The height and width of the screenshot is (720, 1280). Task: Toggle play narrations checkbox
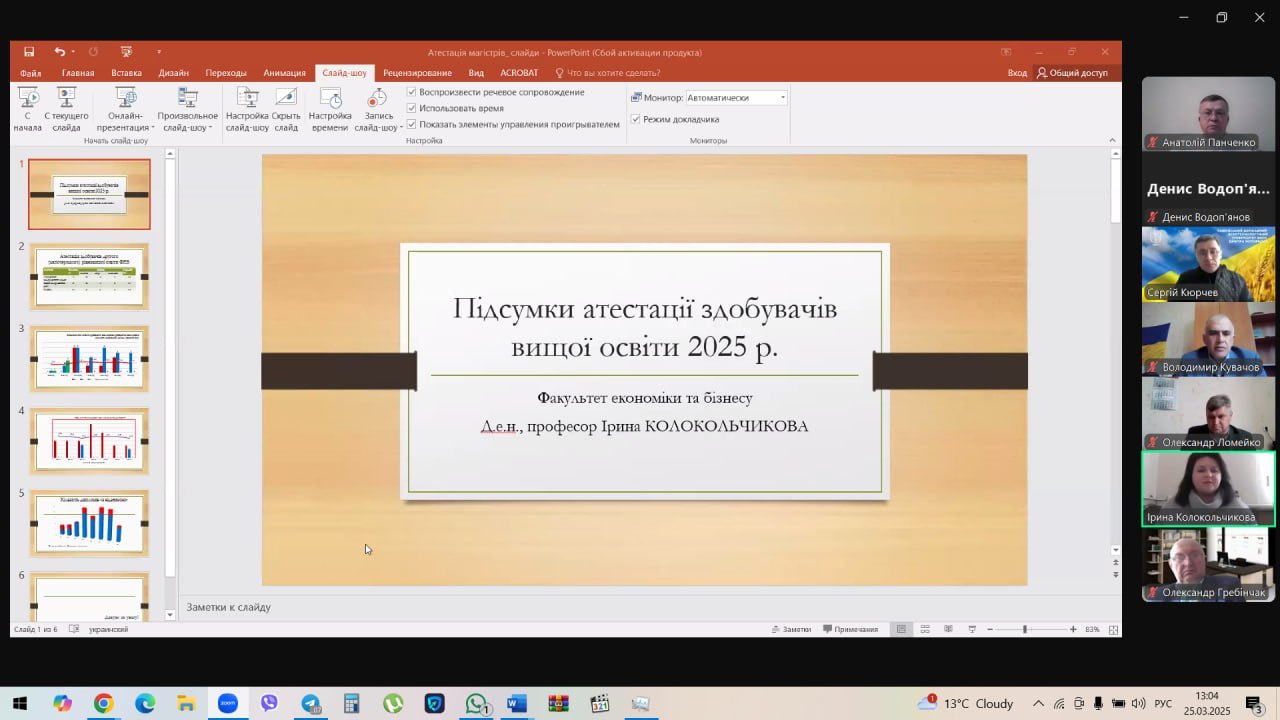coord(412,92)
